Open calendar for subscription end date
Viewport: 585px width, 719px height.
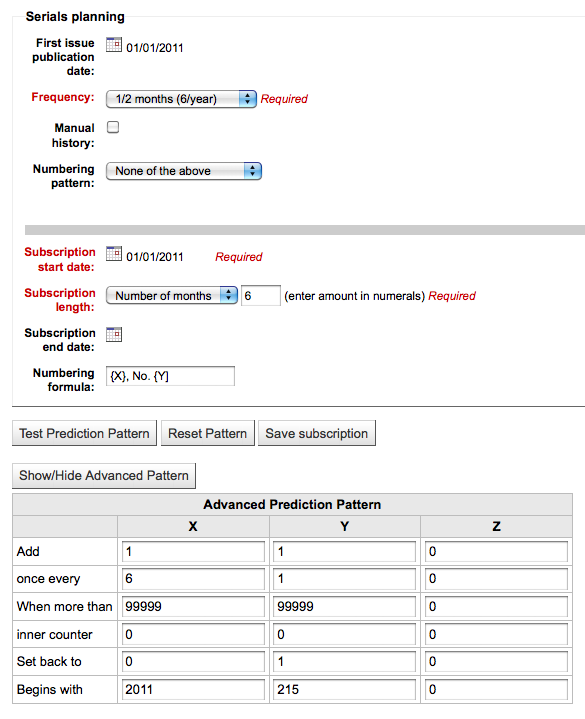pyautogui.click(x=114, y=334)
